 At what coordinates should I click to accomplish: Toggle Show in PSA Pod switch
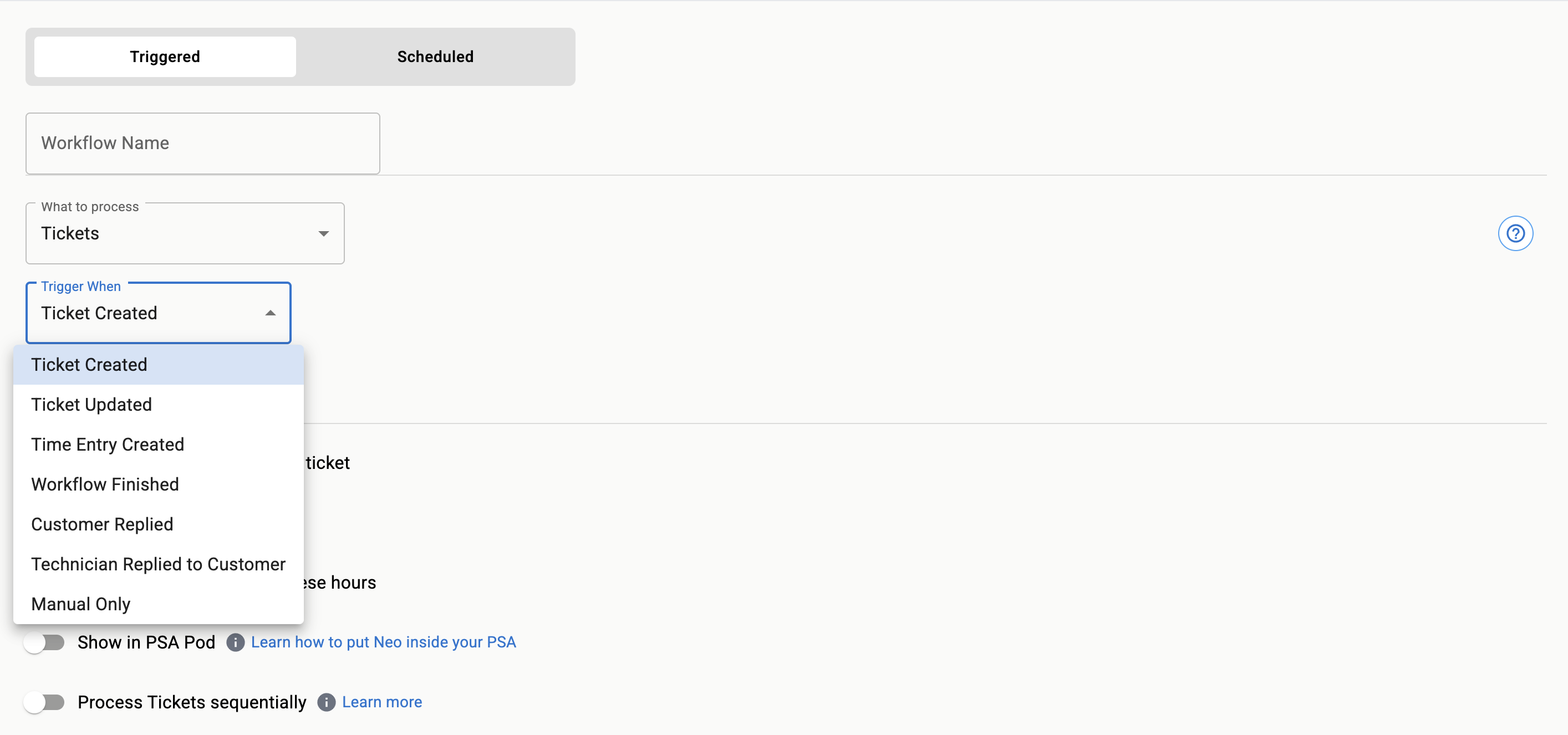[44, 642]
